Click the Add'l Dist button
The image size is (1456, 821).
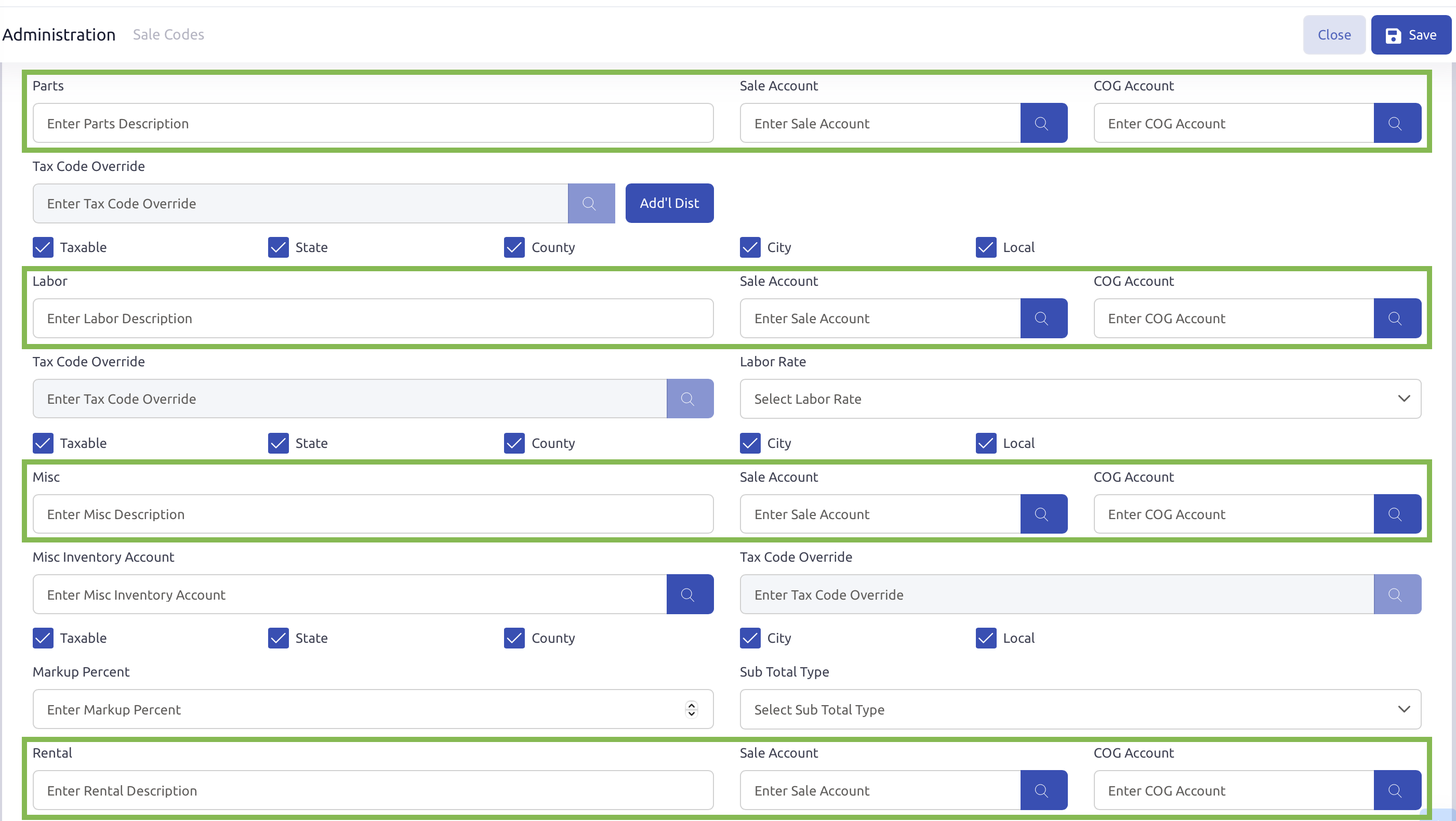669,203
